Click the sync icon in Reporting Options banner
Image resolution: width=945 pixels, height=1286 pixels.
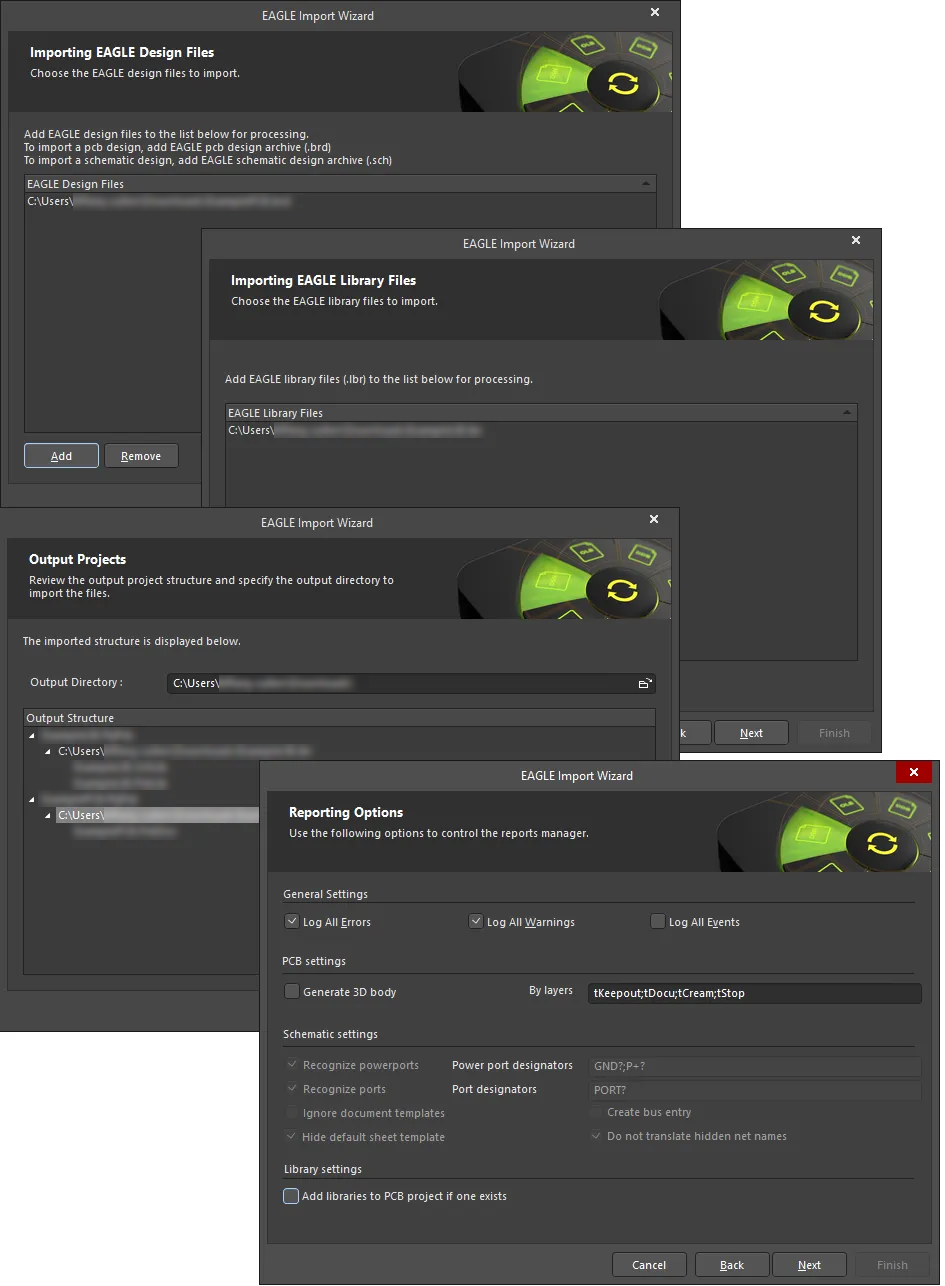point(882,843)
